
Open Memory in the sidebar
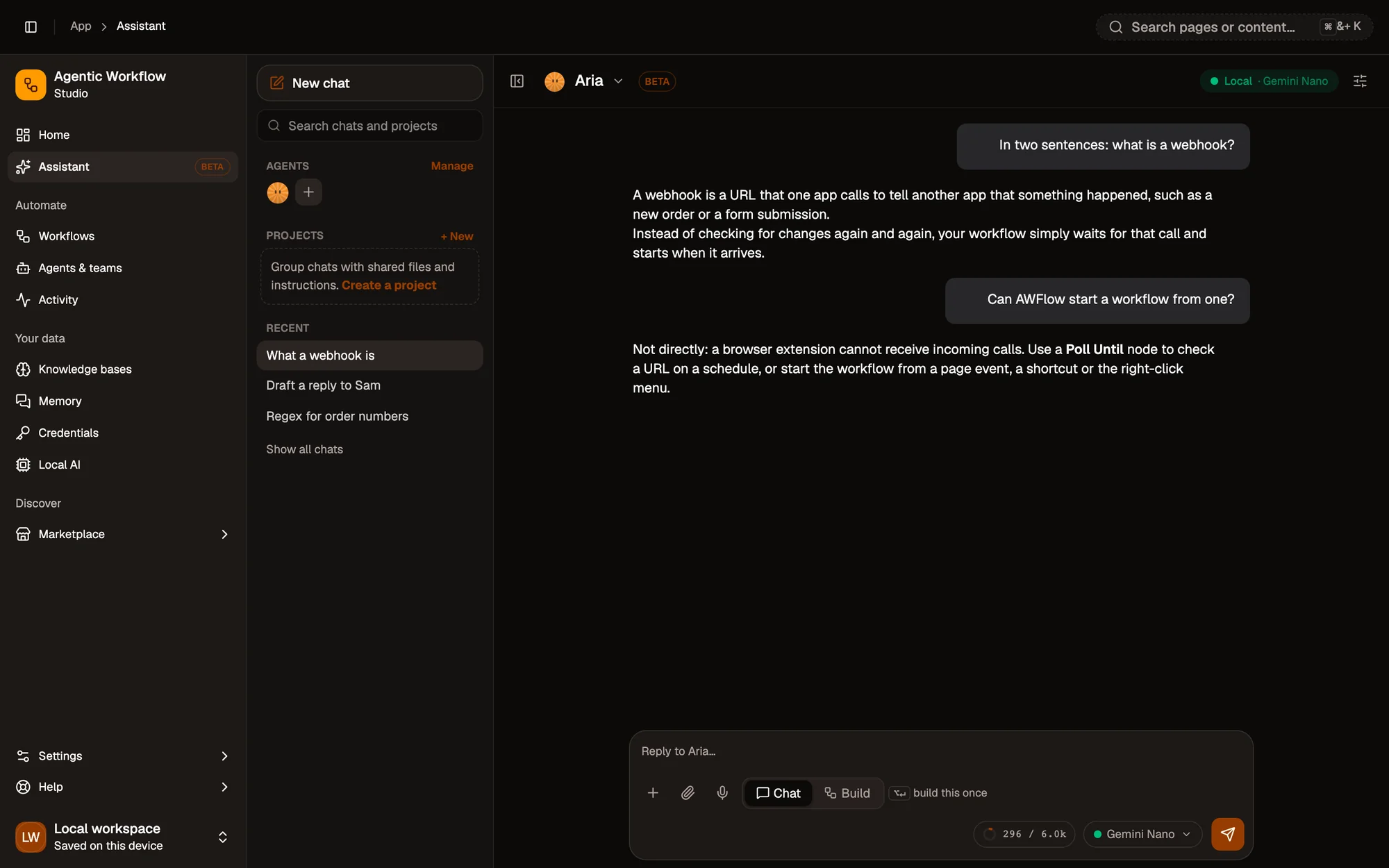122,401
